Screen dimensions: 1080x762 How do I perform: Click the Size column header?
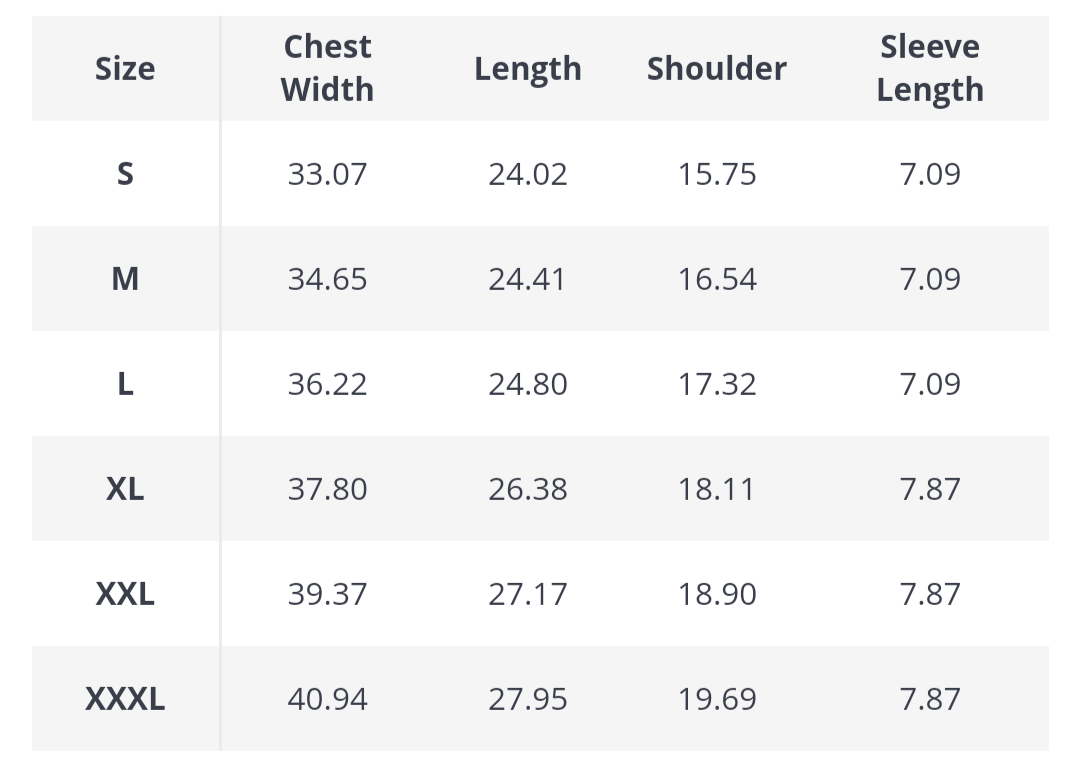tap(125, 69)
